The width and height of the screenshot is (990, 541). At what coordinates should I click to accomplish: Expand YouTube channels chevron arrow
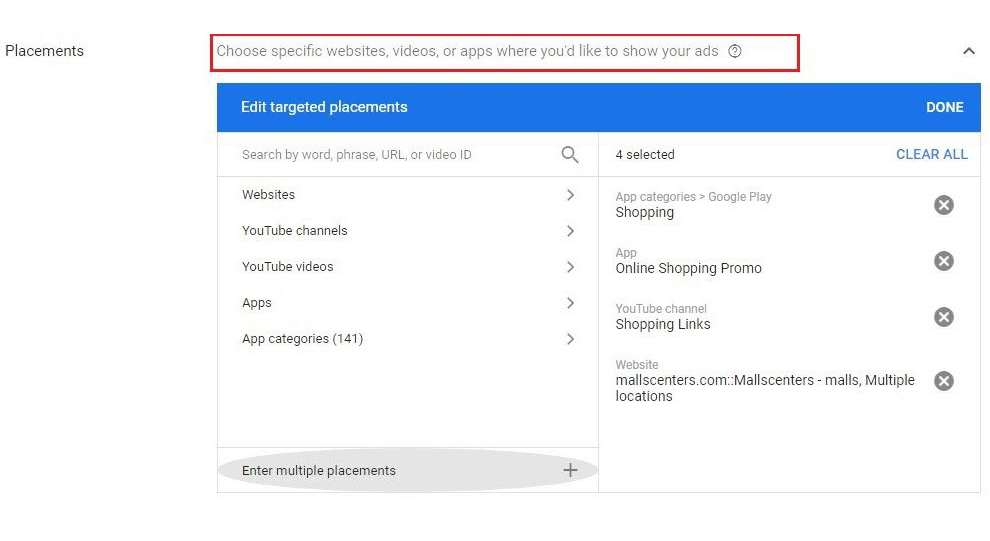(x=570, y=231)
